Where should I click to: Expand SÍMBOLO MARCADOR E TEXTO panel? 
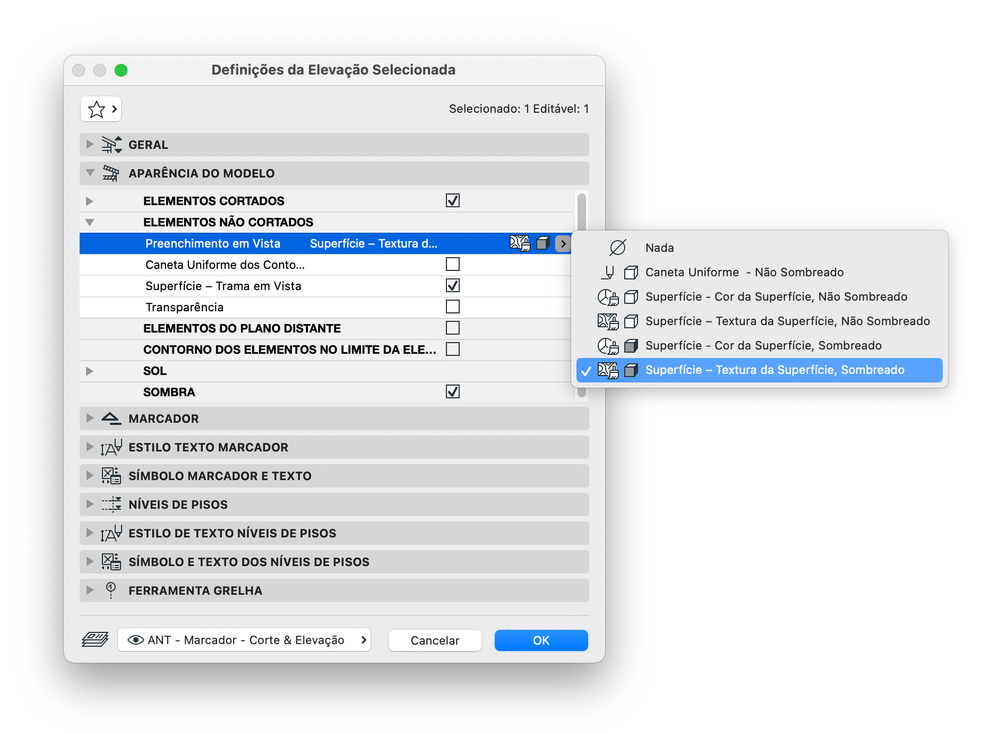coord(90,475)
